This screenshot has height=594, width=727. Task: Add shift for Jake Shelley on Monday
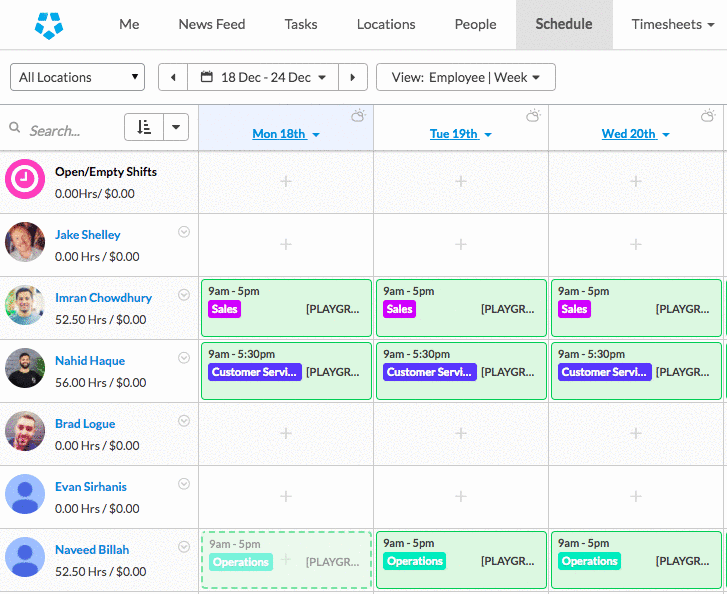click(x=285, y=244)
